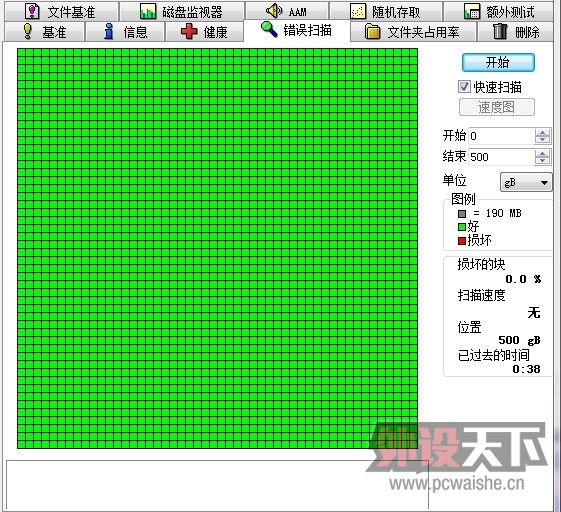Click the 开始 start position input field
Screen dimensions: 561x512
pyautogui.click(x=501, y=136)
